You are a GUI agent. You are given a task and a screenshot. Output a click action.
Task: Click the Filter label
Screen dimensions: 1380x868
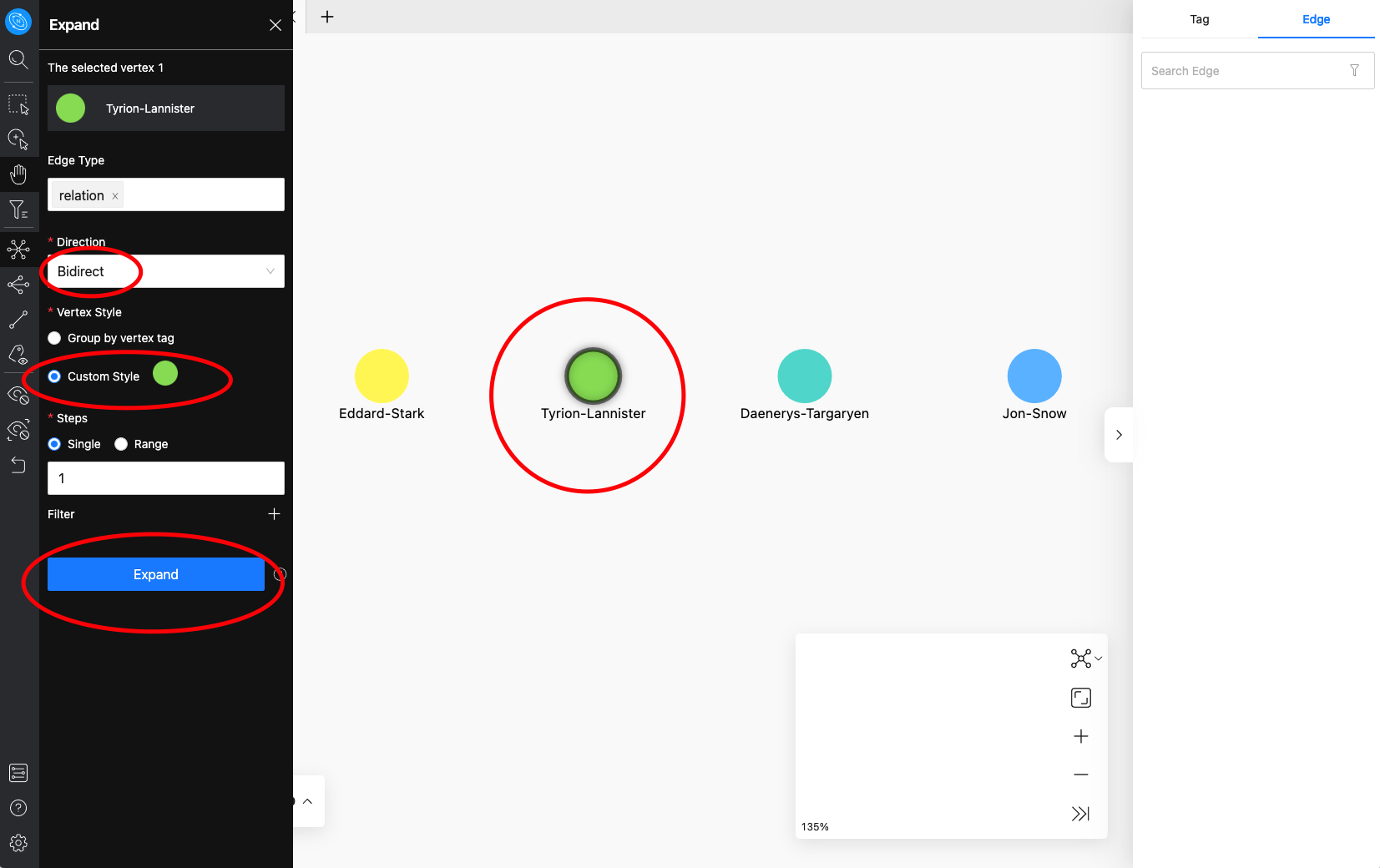(x=61, y=514)
